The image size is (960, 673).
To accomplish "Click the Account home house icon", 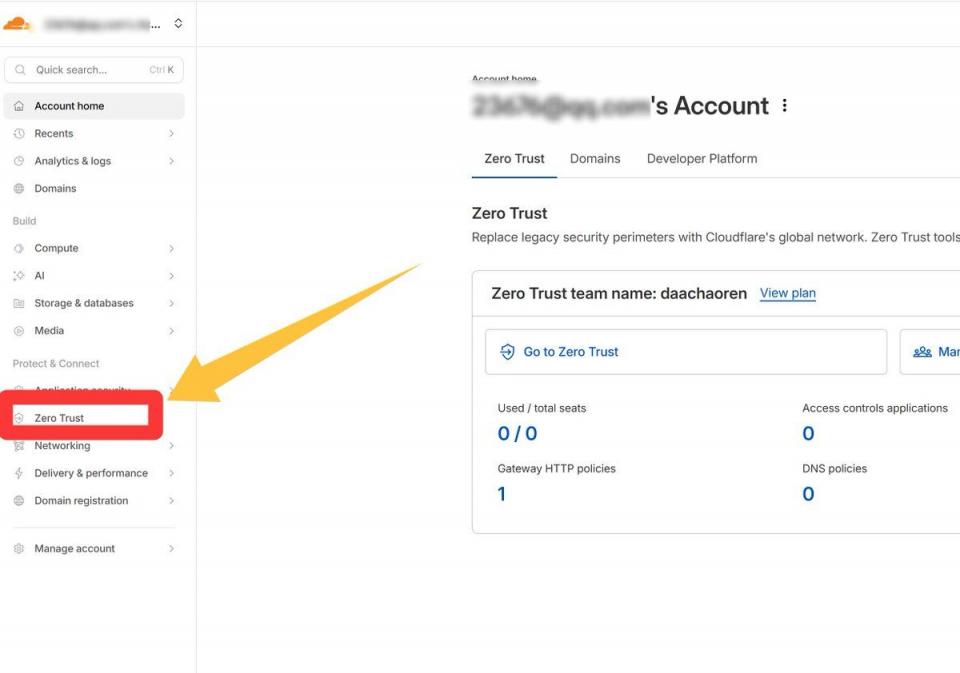I will point(19,106).
